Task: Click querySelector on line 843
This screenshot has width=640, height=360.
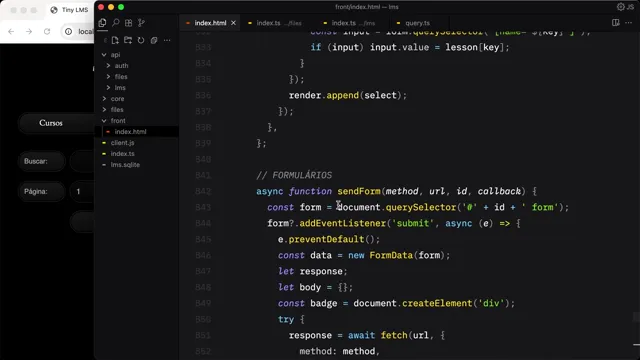Action: 420,207
